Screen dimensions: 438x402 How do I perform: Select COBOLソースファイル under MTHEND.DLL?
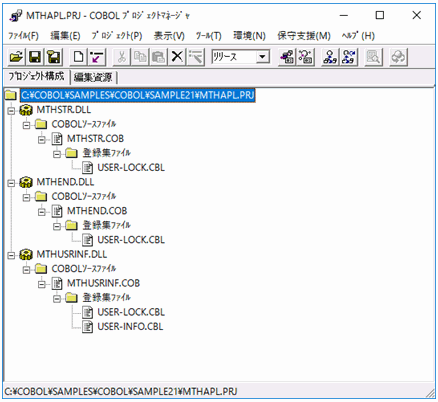pos(84,197)
